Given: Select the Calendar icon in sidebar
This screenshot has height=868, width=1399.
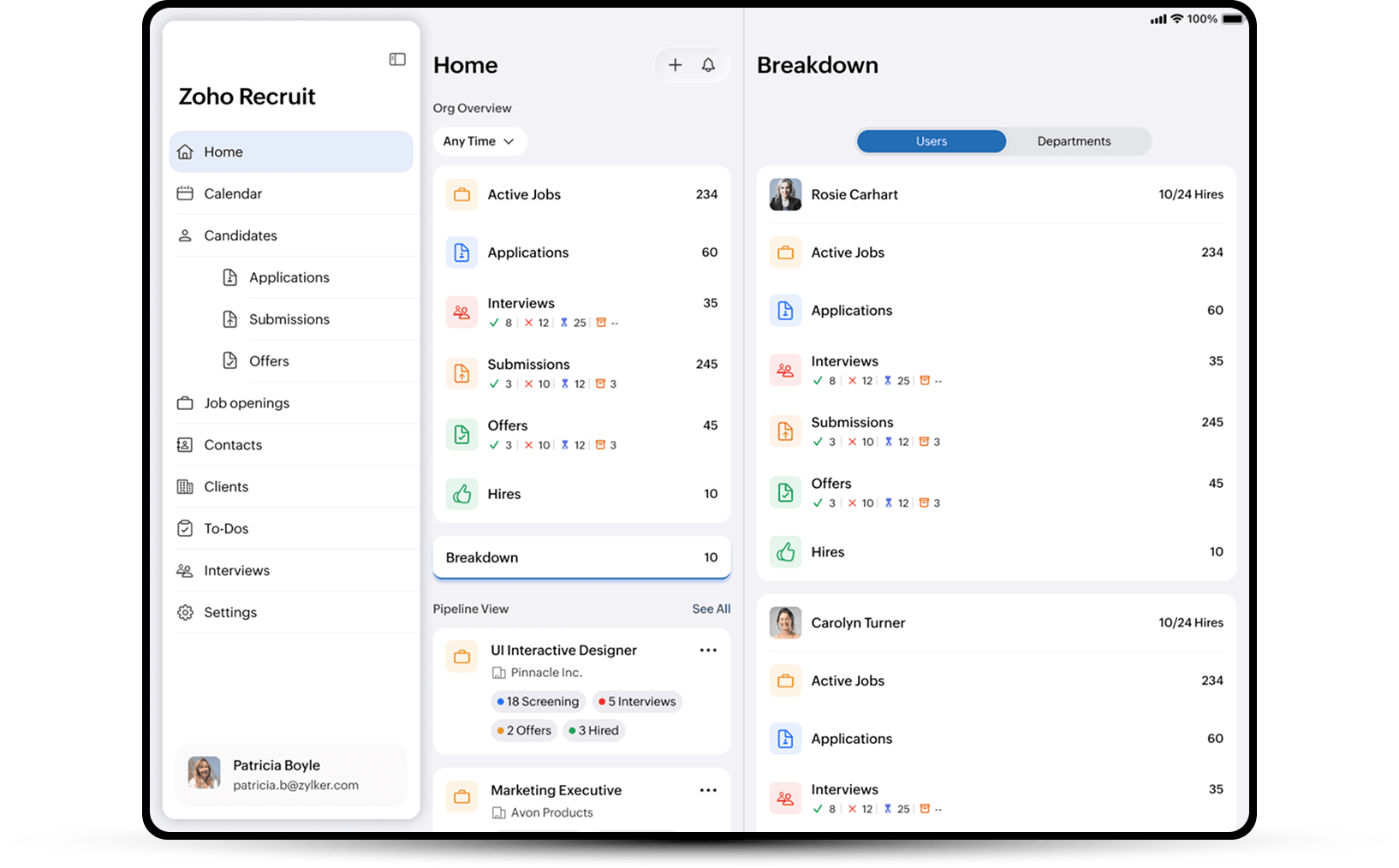Looking at the screenshot, I should (185, 193).
